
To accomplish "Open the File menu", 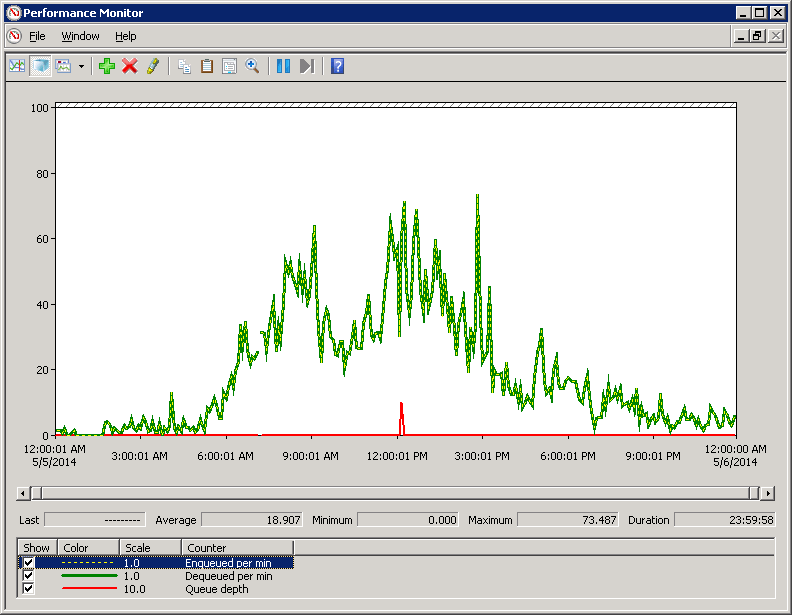I will pos(37,36).
